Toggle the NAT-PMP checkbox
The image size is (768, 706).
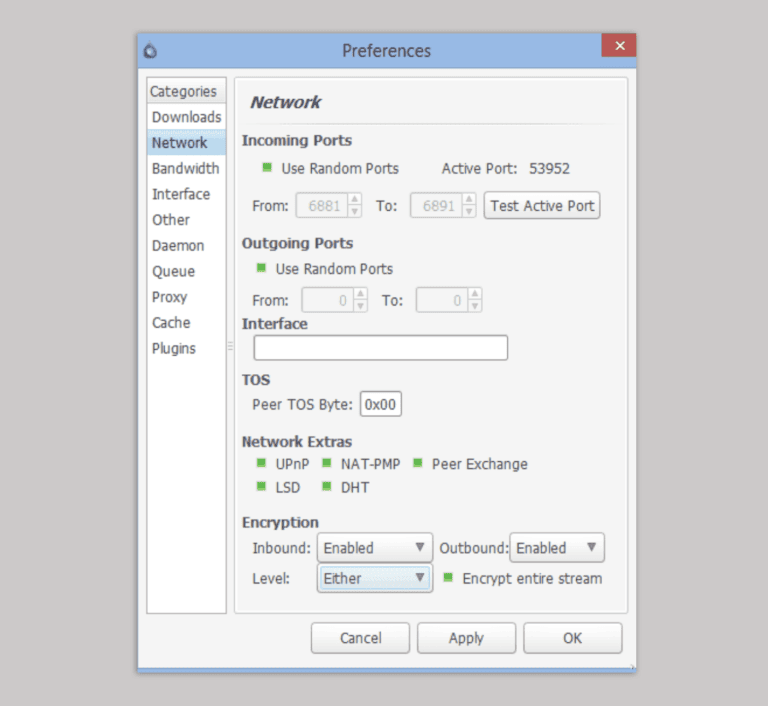click(x=327, y=463)
